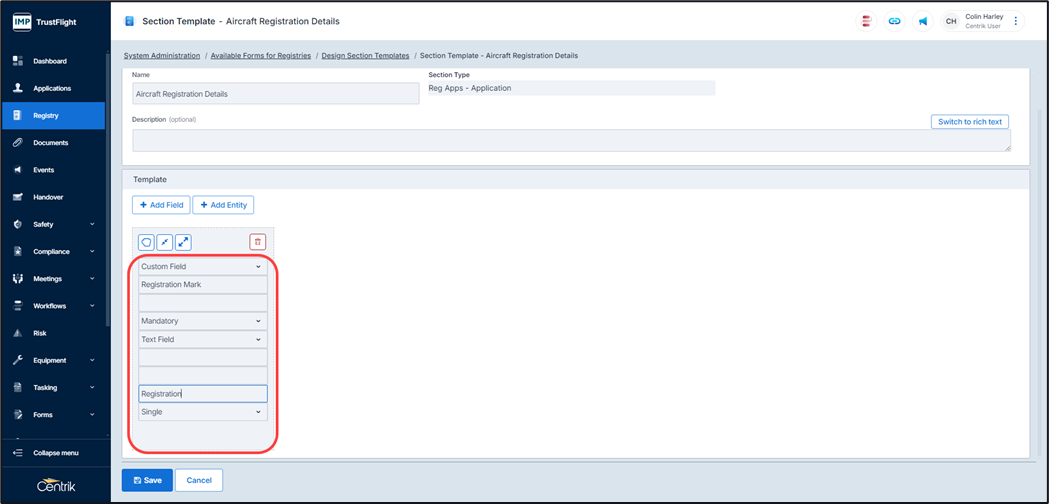This screenshot has width=1049, height=504.
Task: Go to Applications in sidebar
Action: (x=54, y=88)
